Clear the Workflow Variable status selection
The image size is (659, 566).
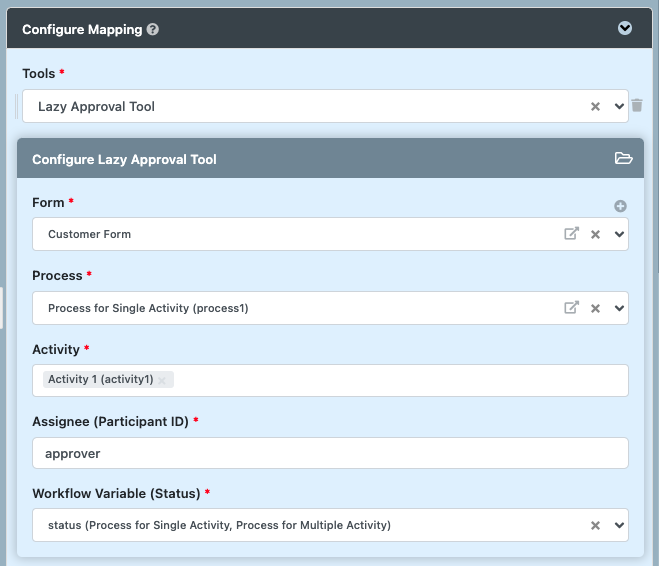coord(595,525)
